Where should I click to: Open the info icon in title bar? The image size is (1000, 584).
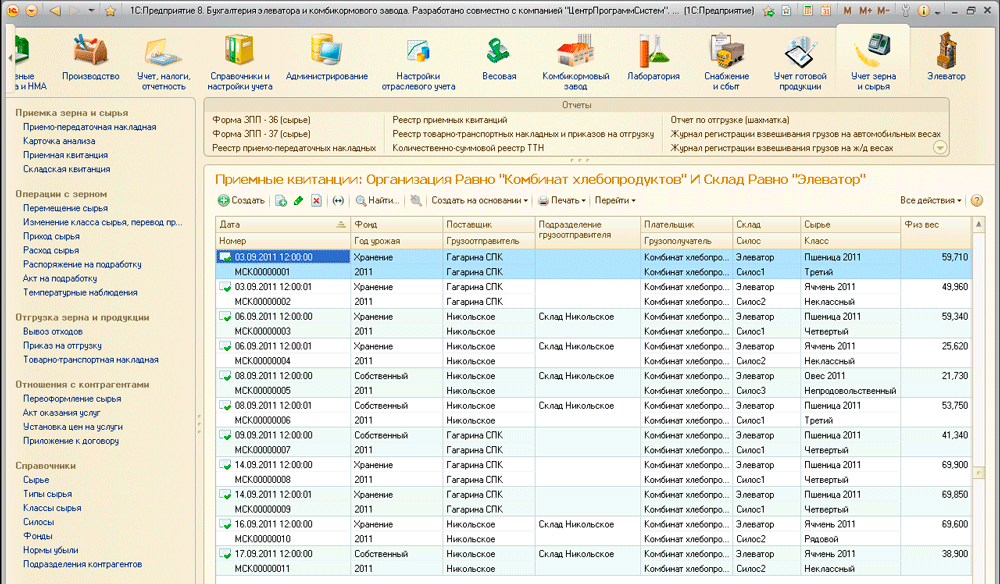pos(923,11)
